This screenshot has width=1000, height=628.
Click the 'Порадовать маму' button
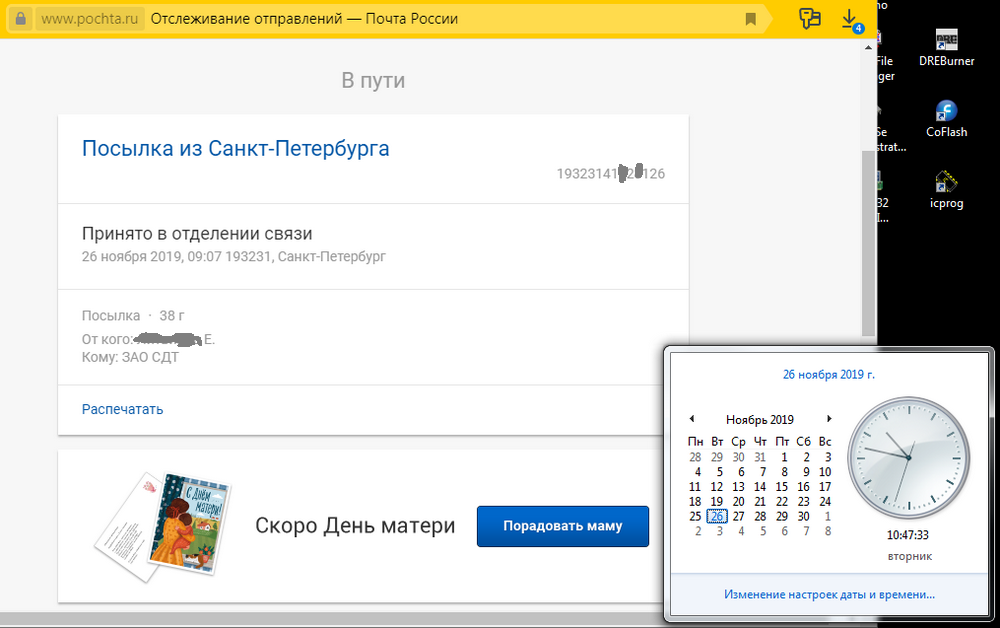(562, 526)
